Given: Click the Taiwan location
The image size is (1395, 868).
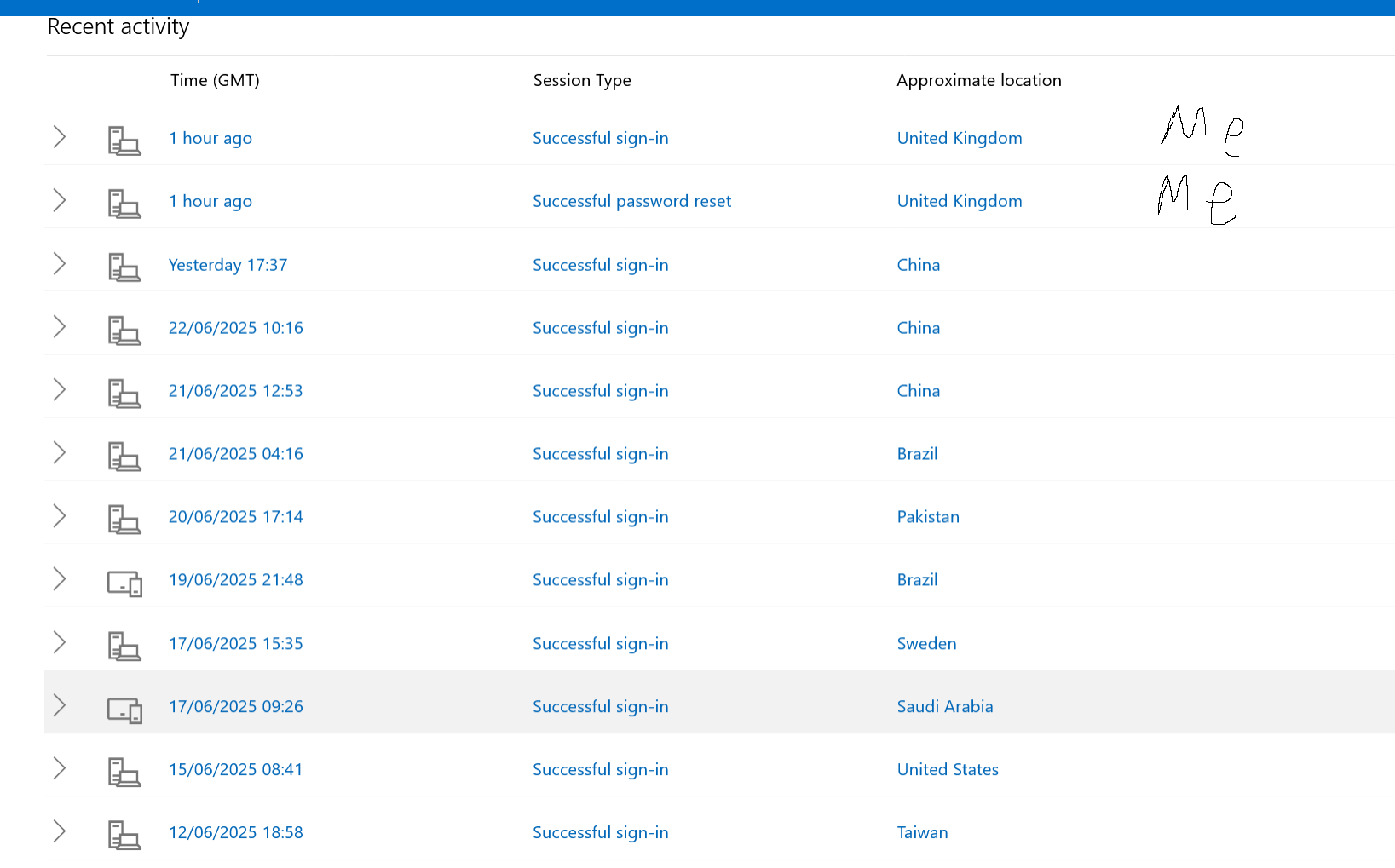Looking at the screenshot, I should 923,833.
